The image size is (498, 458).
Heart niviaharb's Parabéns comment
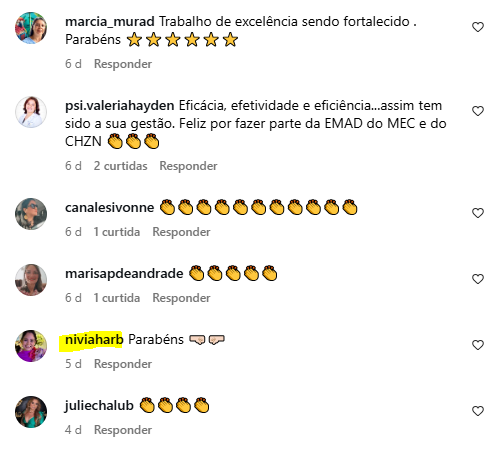click(x=478, y=345)
